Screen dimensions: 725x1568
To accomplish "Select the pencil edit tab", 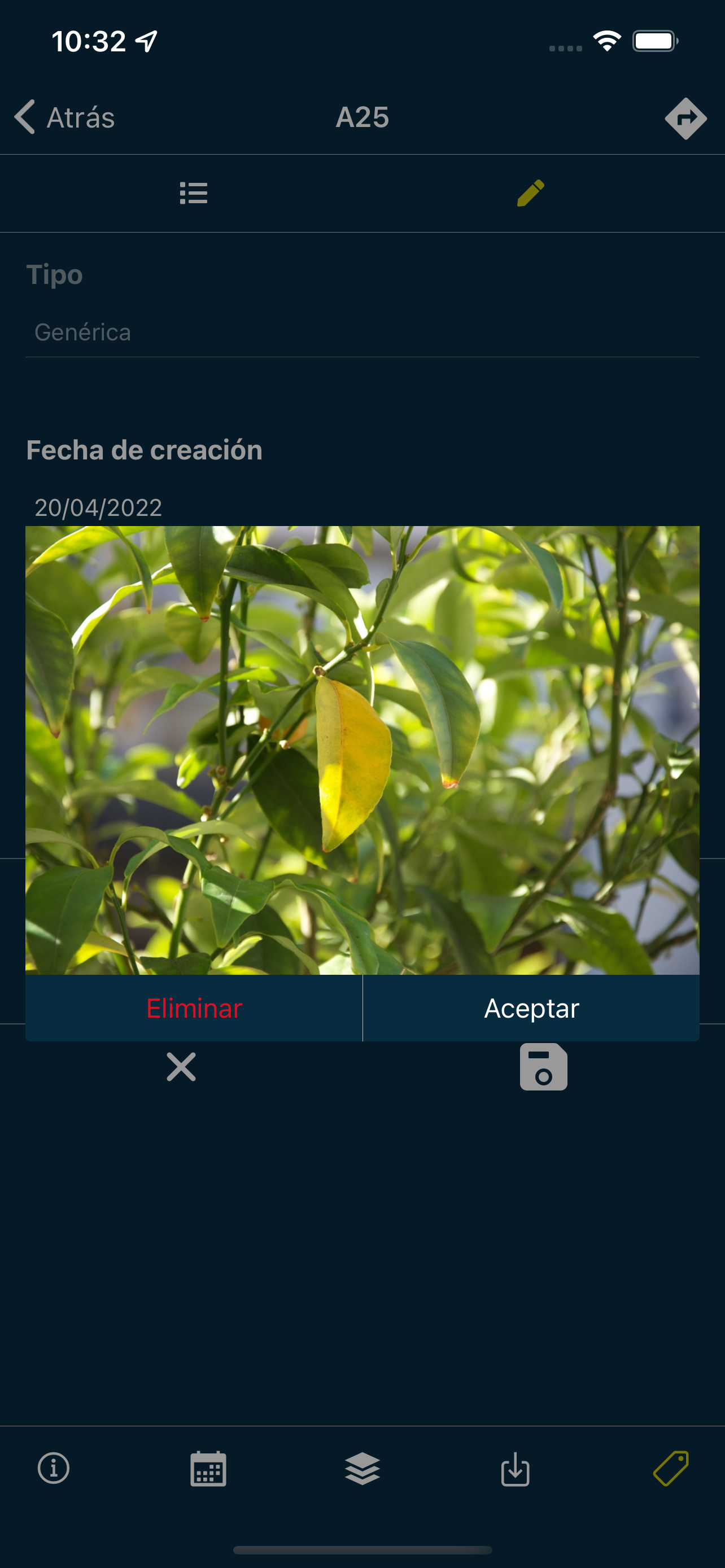I will coord(531,193).
